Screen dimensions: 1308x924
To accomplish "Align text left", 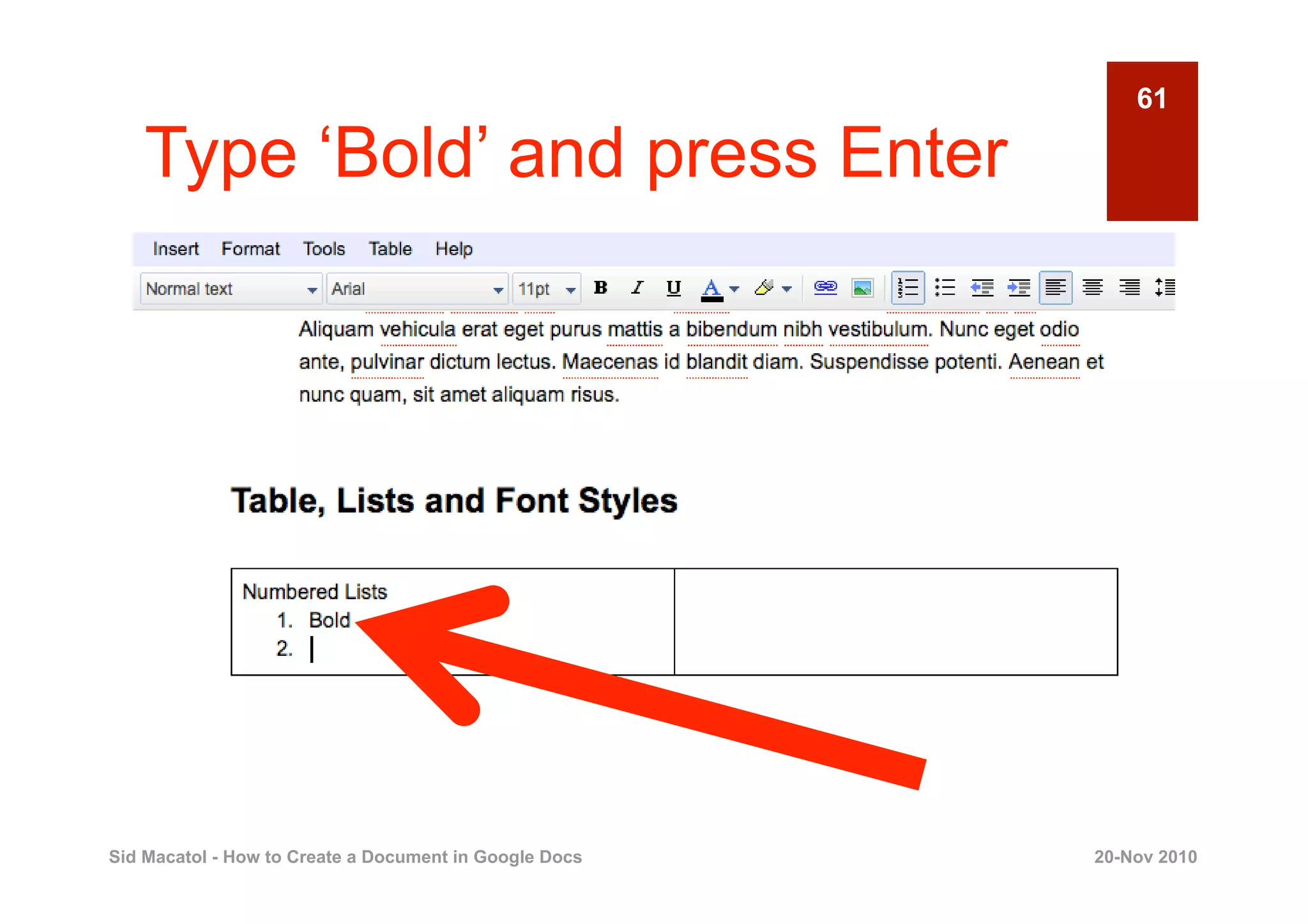I will click(1055, 288).
